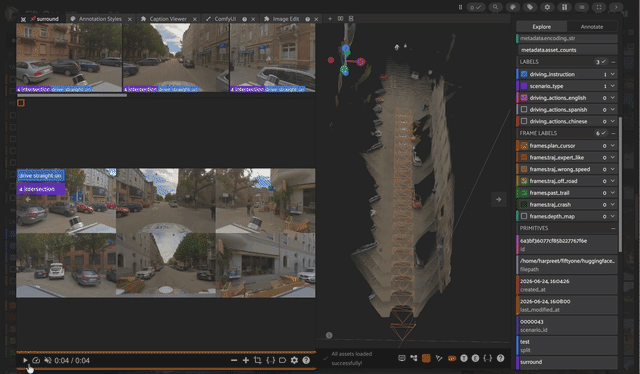Image resolution: width=640 pixels, height=374 pixels.
Task: Toggle the frames.past_trail checkbox
Action: [524, 193]
